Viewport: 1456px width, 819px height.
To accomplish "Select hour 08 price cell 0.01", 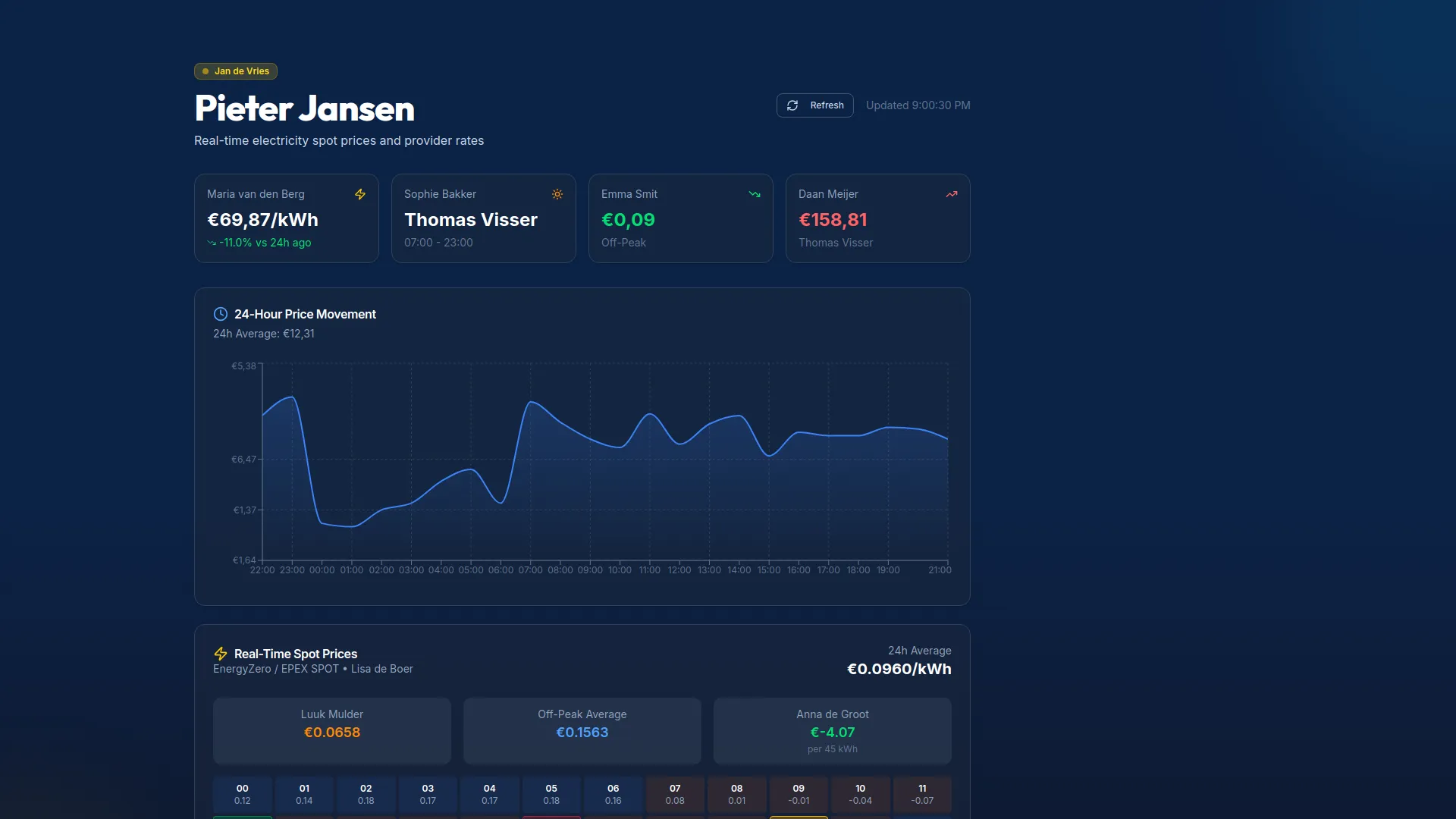I will (737, 794).
